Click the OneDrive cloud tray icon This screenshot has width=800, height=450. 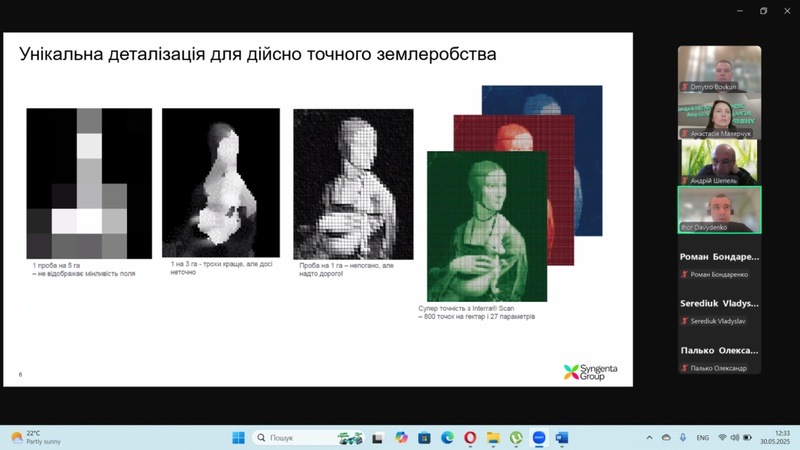tap(666, 438)
